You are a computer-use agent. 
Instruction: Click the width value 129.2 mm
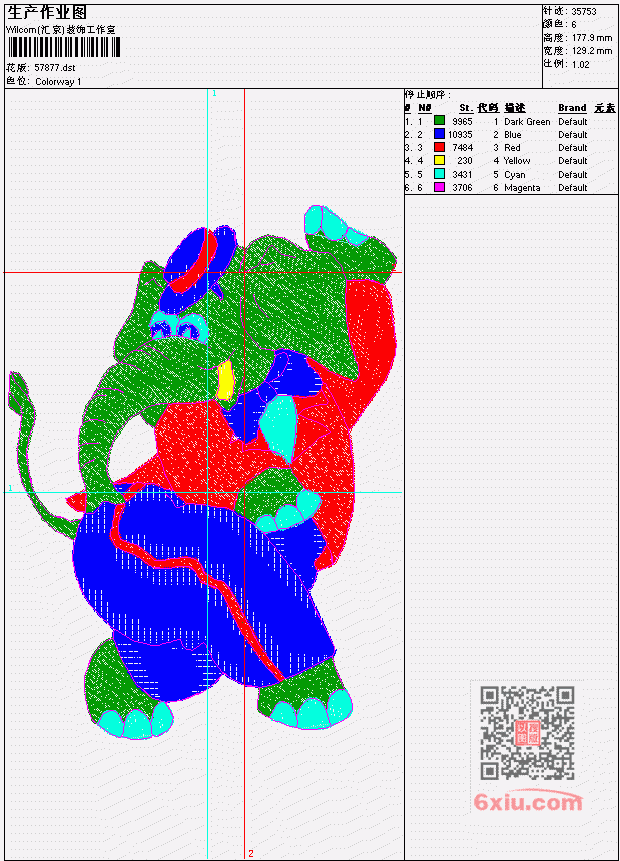pos(592,51)
